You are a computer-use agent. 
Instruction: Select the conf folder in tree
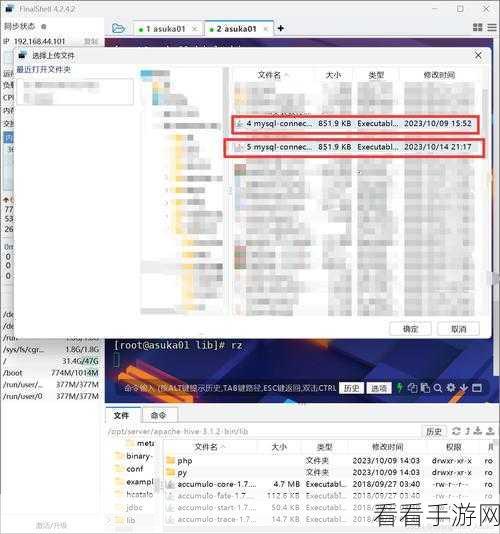click(x=135, y=469)
